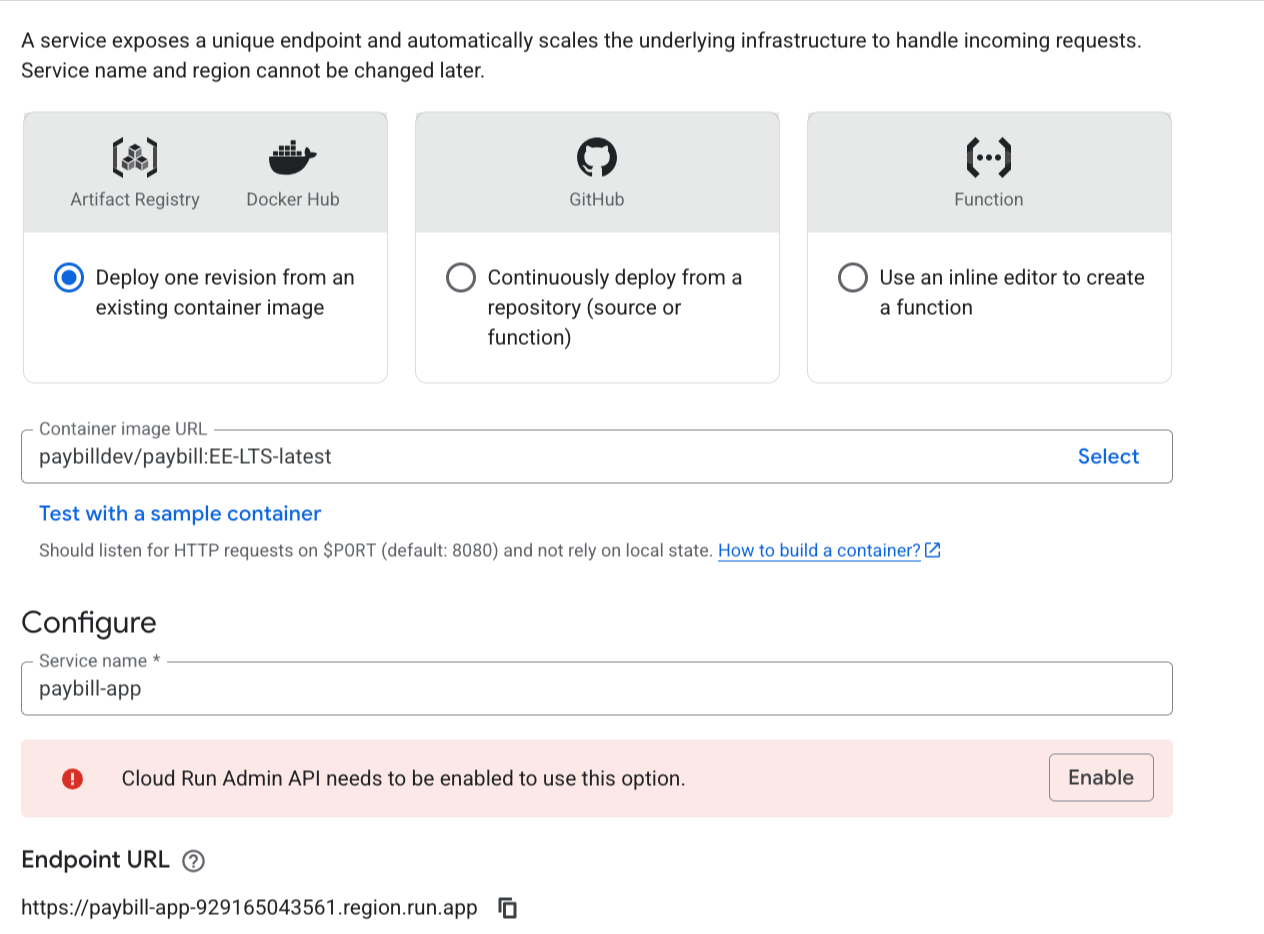Click the red error icon in the warning banner
The image size is (1264, 934).
(72, 777)
